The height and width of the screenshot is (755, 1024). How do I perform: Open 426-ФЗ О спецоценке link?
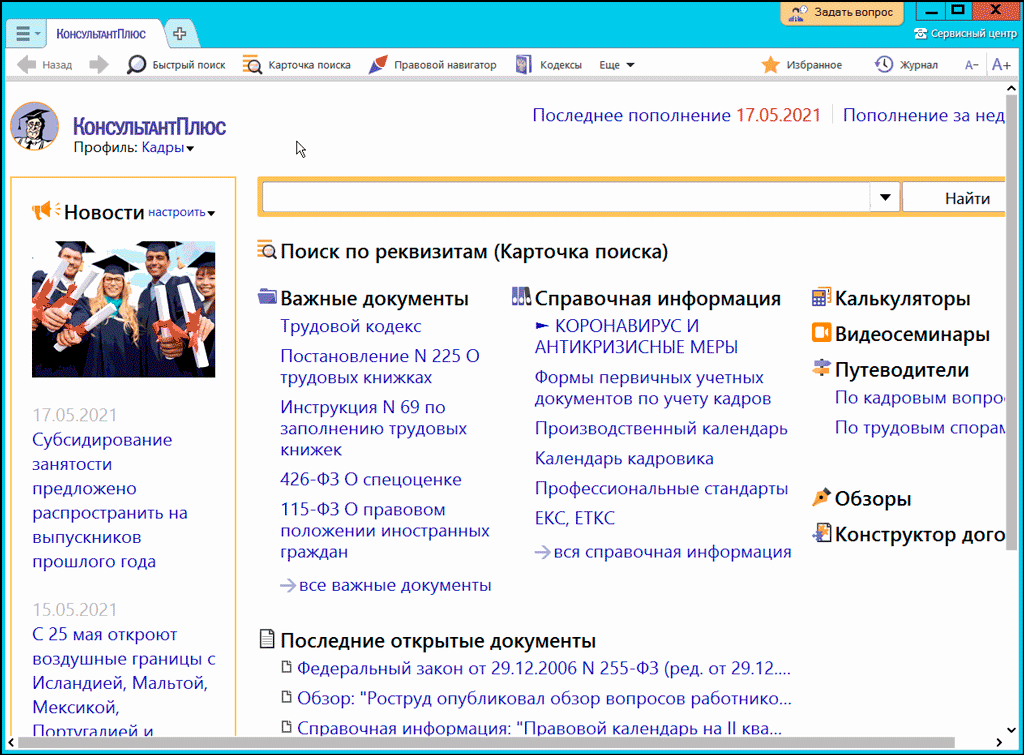371,479
